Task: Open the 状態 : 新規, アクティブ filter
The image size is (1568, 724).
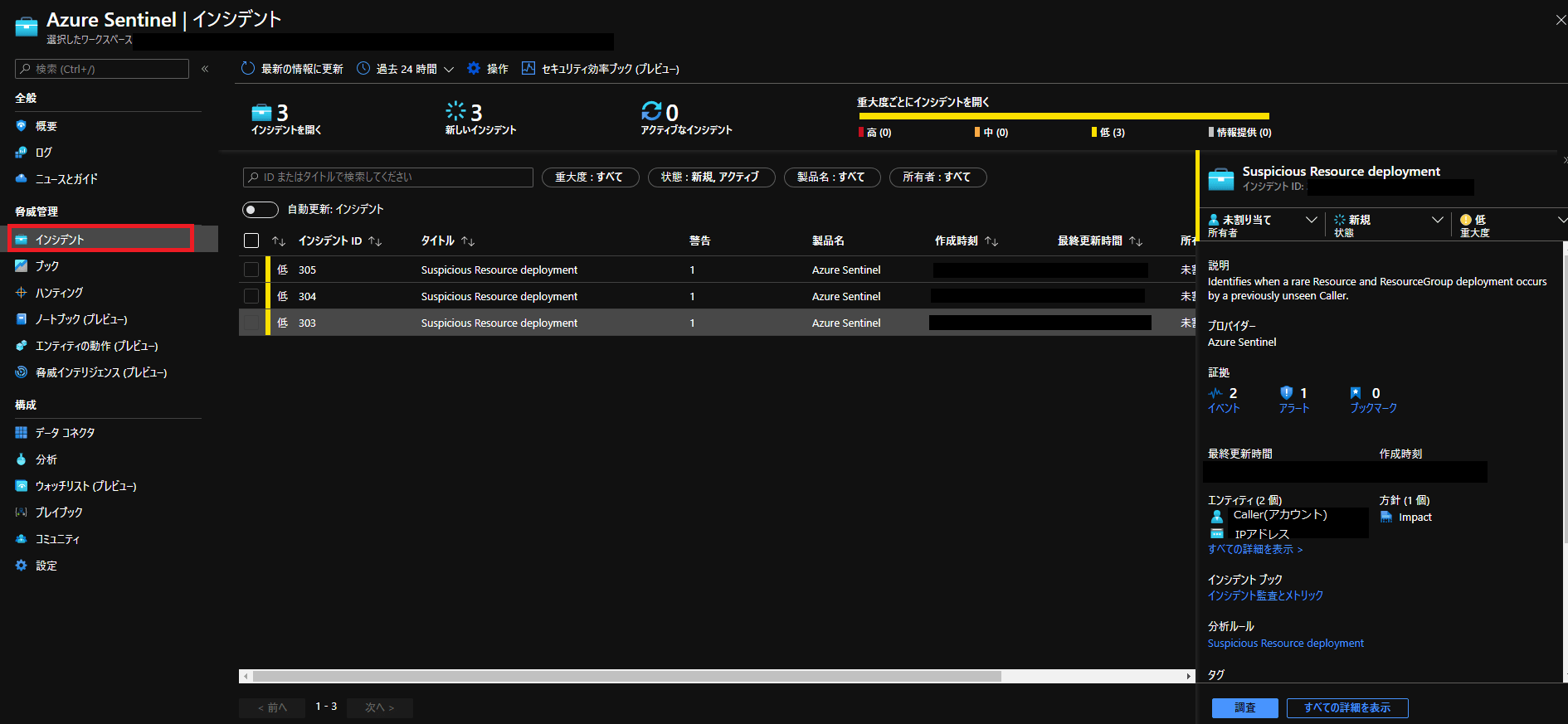Action: (710, 177)
